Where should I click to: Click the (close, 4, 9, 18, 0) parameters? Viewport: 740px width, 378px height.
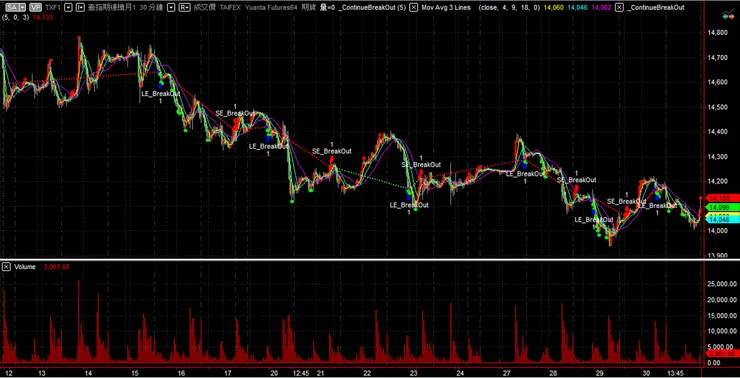[x=510, y=8]
